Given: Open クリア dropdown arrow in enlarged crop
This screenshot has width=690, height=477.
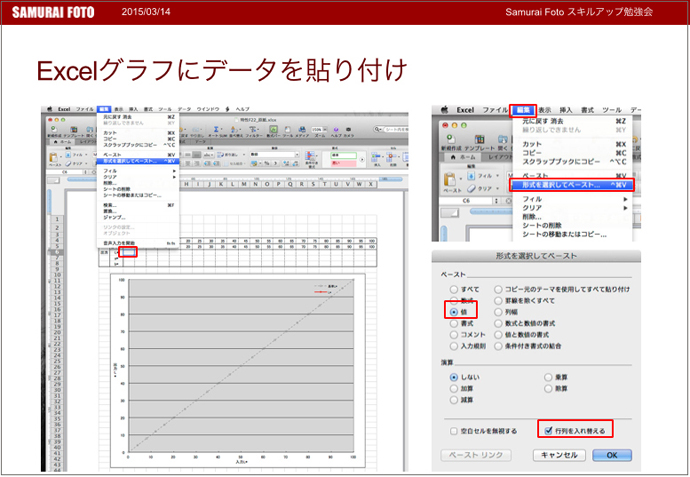Looking at the screenshot, I should click(x=498, y=188).
